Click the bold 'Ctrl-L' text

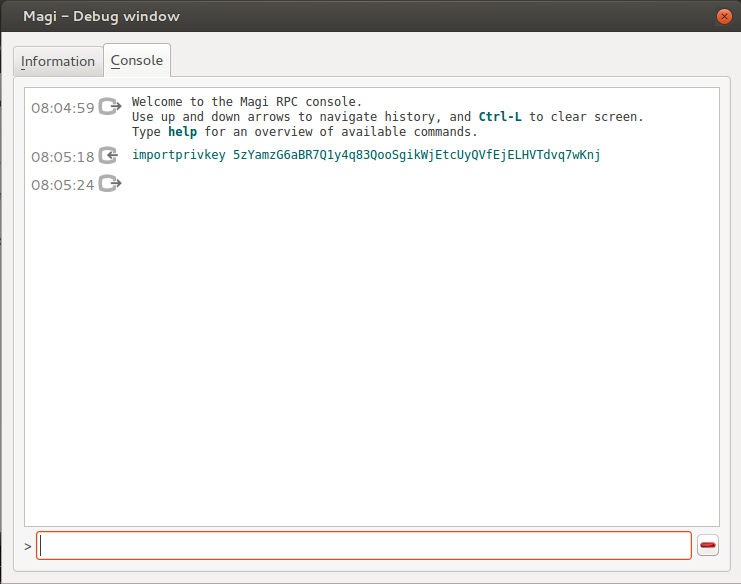[500, 117]
